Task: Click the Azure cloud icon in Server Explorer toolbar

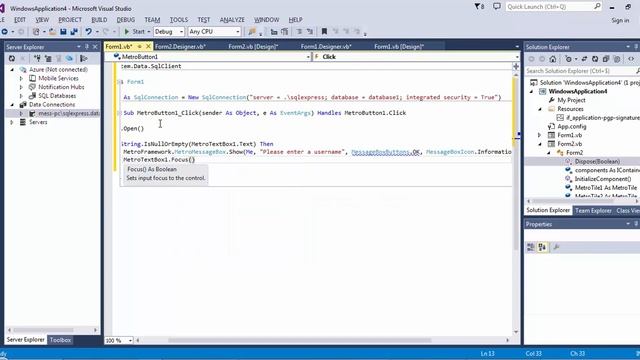Action: (x=69, y=58)
